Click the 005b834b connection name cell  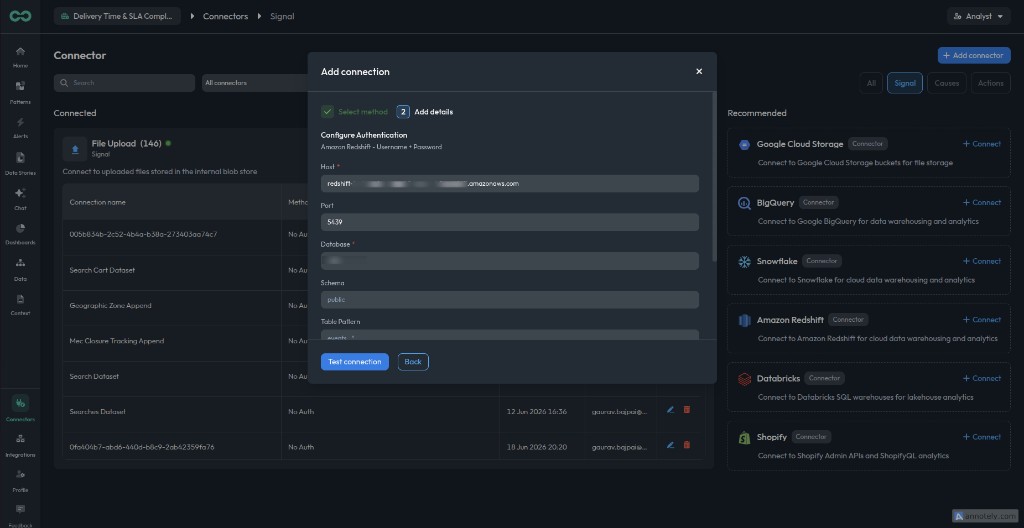click(x=144, y=234)
